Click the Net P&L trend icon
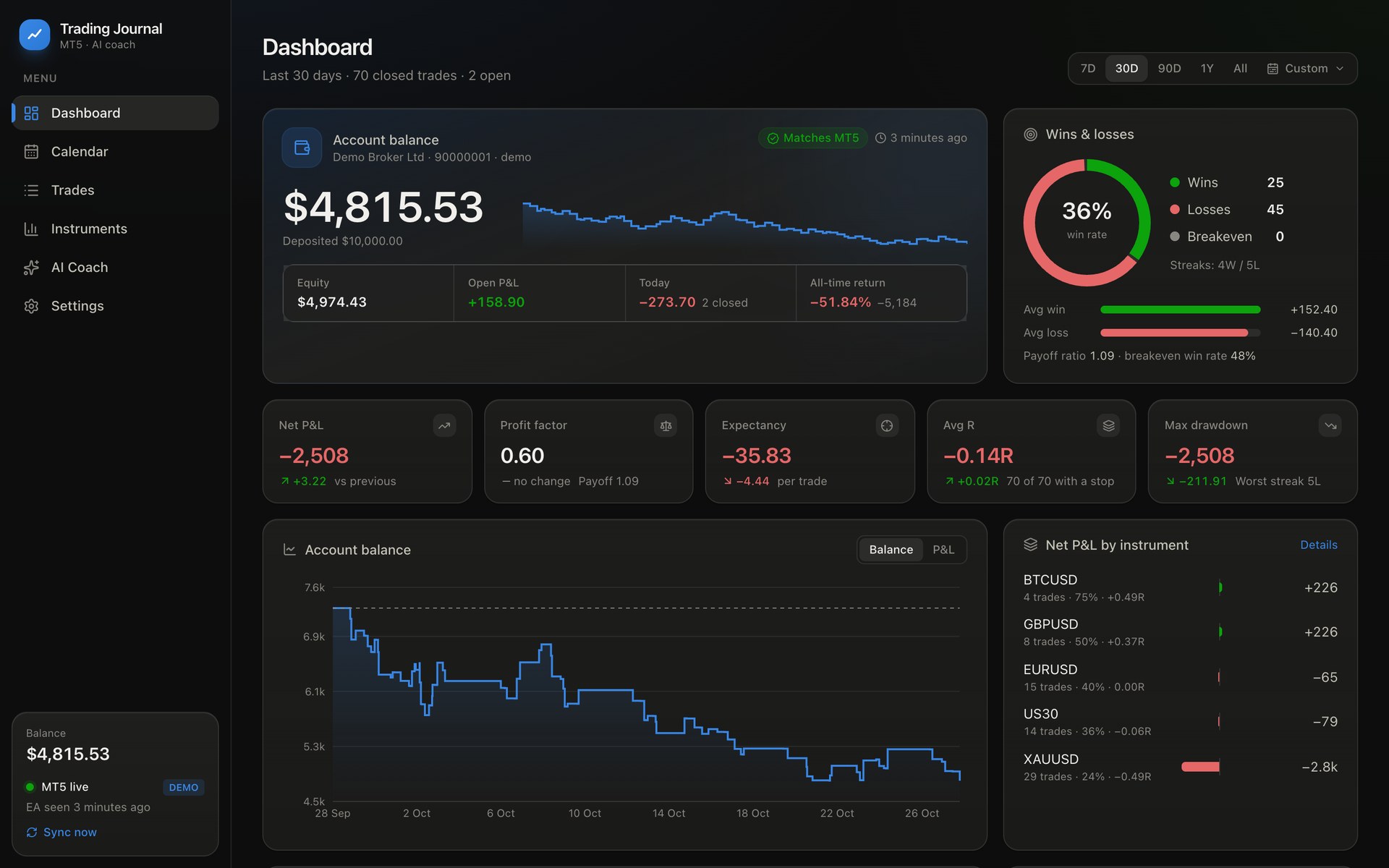The height and width of the screenshot is (868, 1389). pyautogui.click(x=444, y=425)
